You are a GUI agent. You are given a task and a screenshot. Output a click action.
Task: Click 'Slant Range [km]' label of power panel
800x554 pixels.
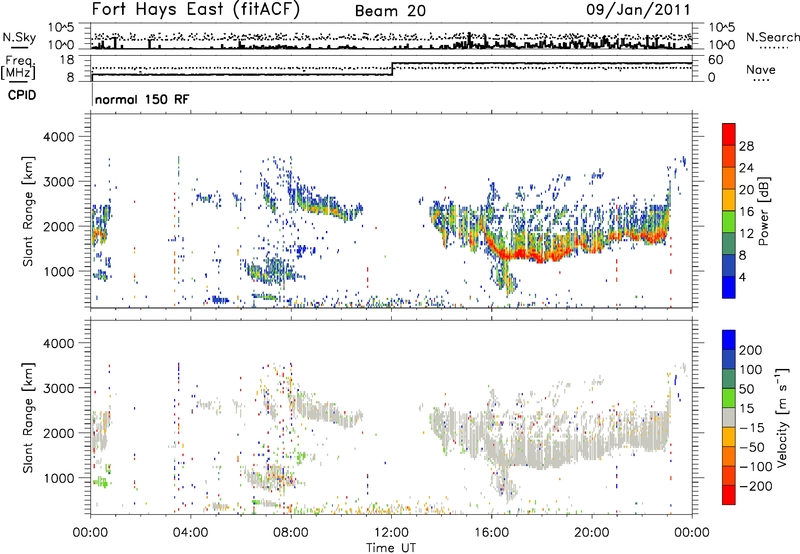tap(28, 211)
